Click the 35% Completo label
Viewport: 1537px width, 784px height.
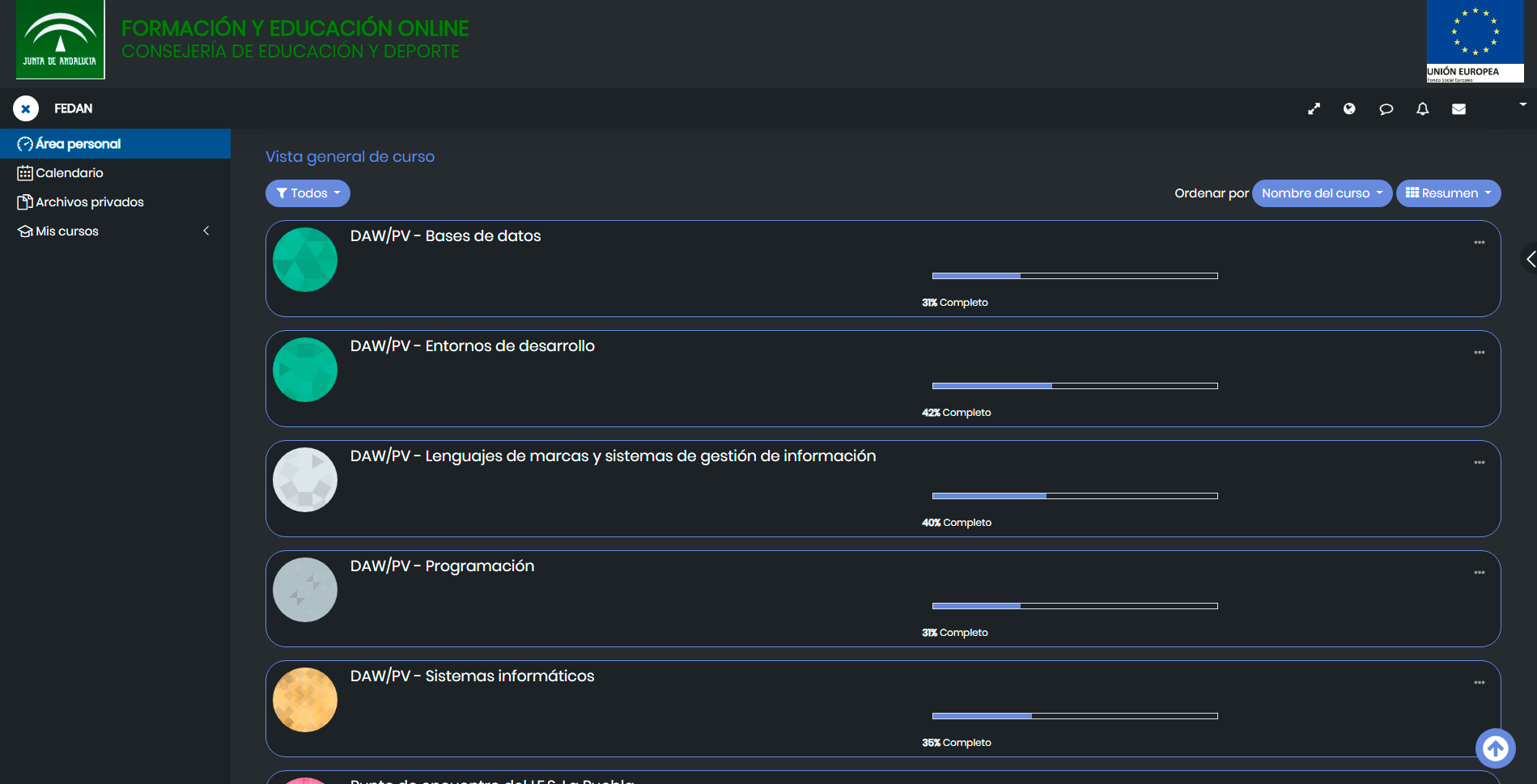957,743
